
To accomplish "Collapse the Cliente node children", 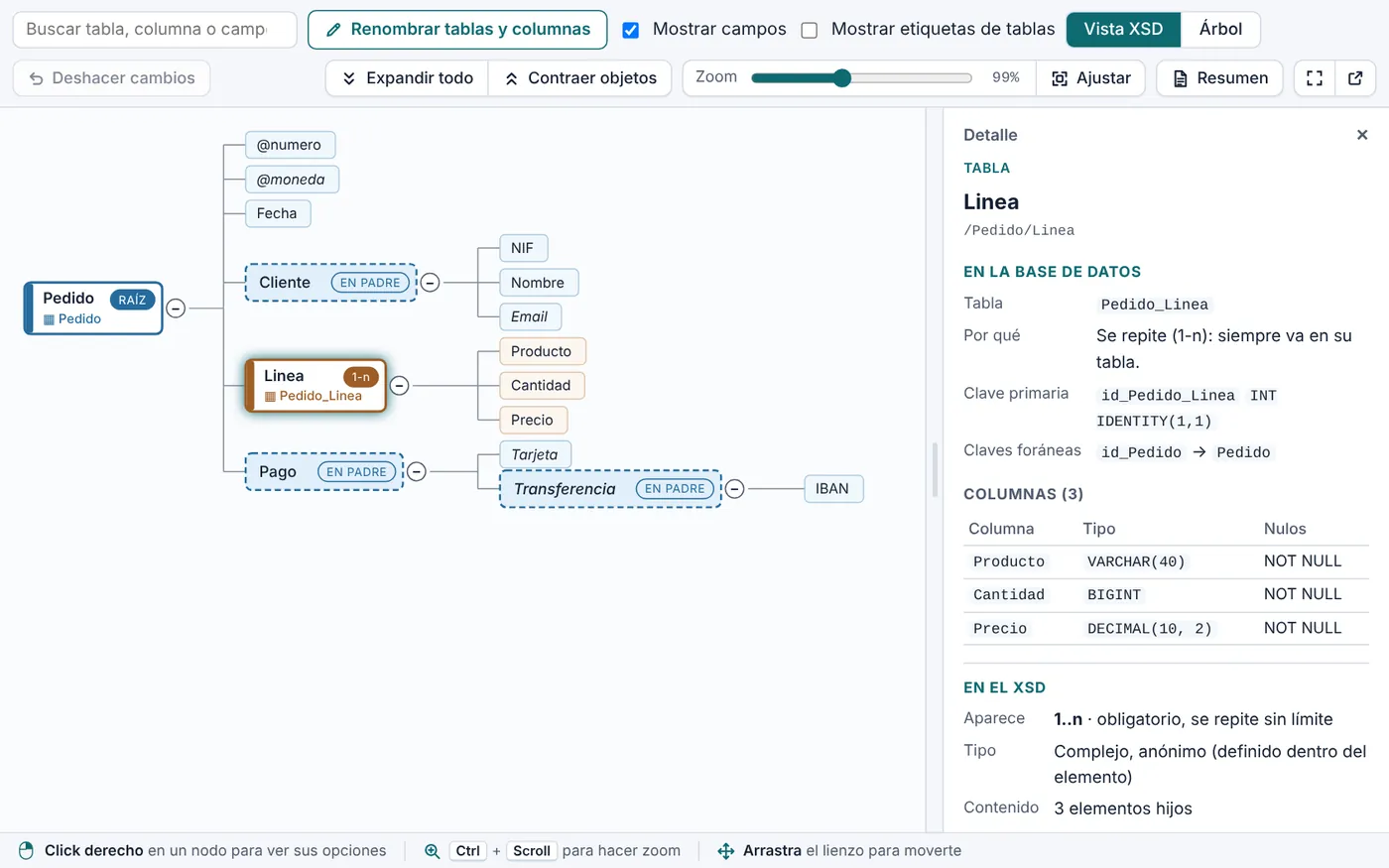I will coord(430,283).
